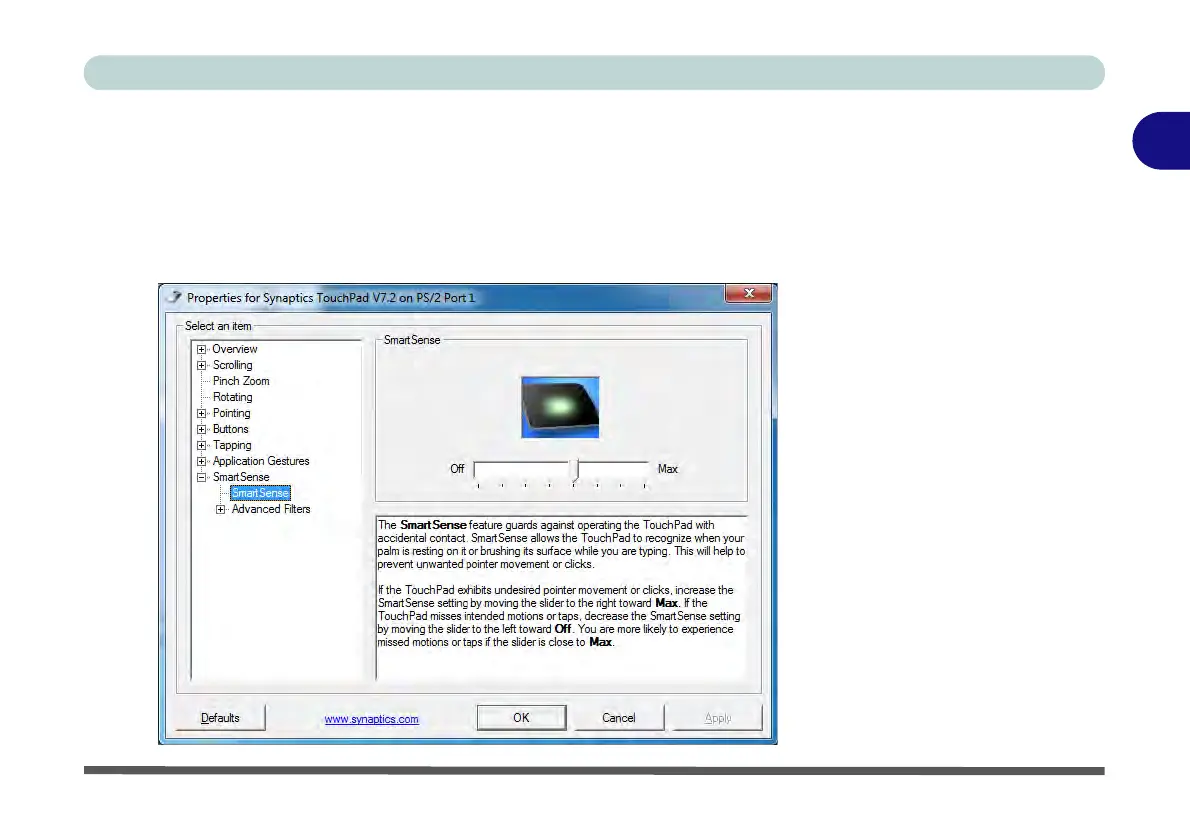Click the Cancel button
Image resolution: width=1190 pixels, height=838 pixels.
(x=619, y=718)
